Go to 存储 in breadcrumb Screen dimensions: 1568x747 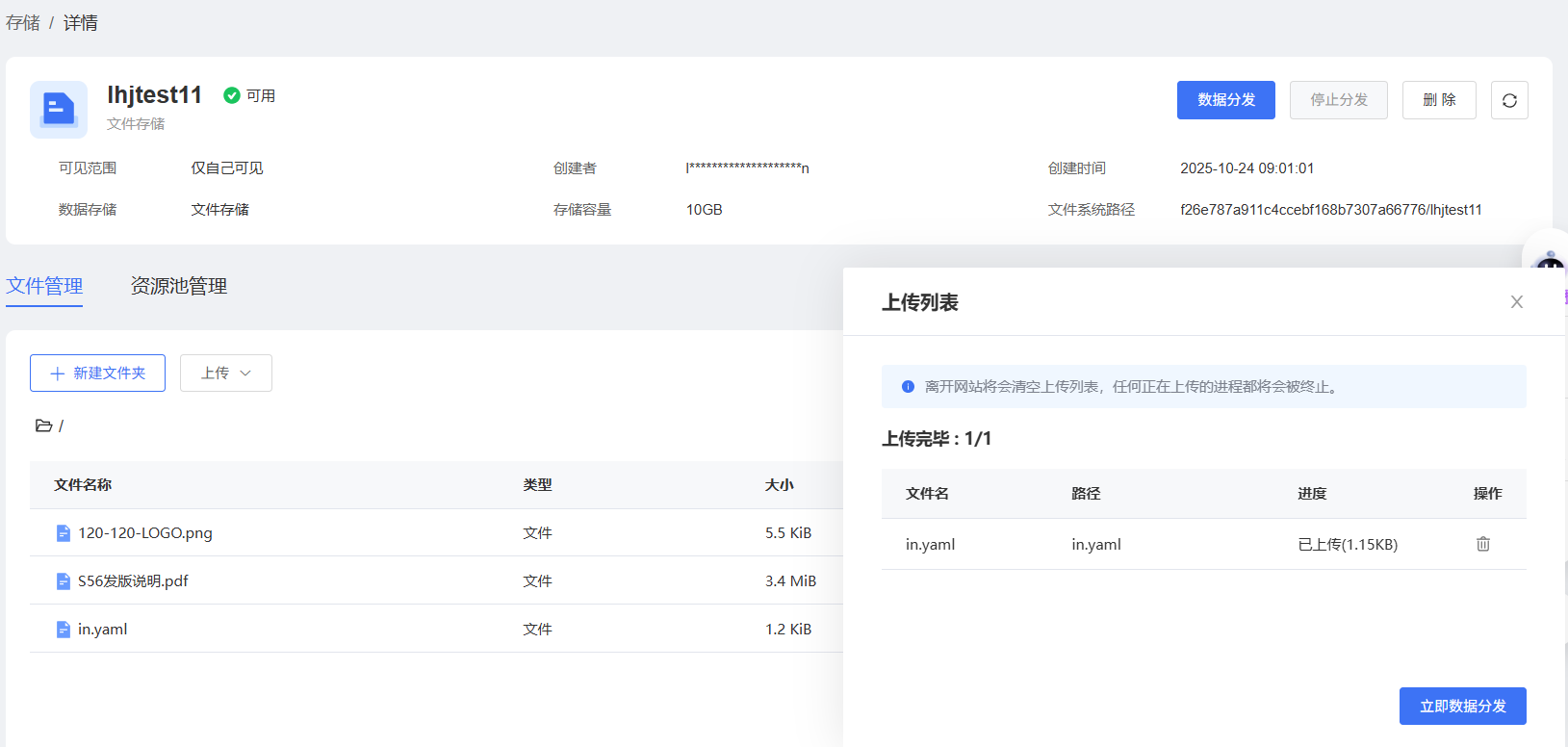tap(23, 23)
